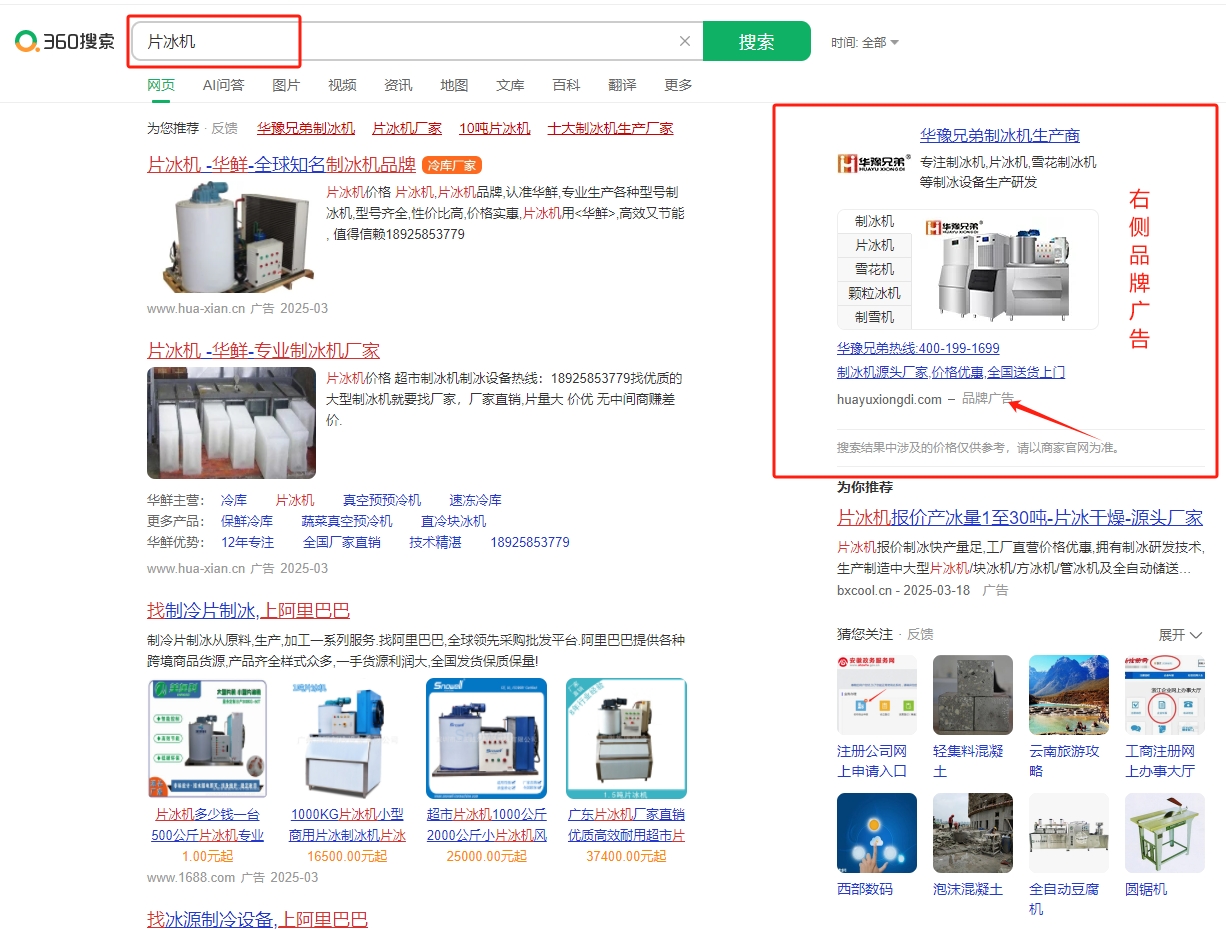
Task: Expand the 猜您关注 section with 展开
Action: pyautogui.click(x=1180, y=635)
